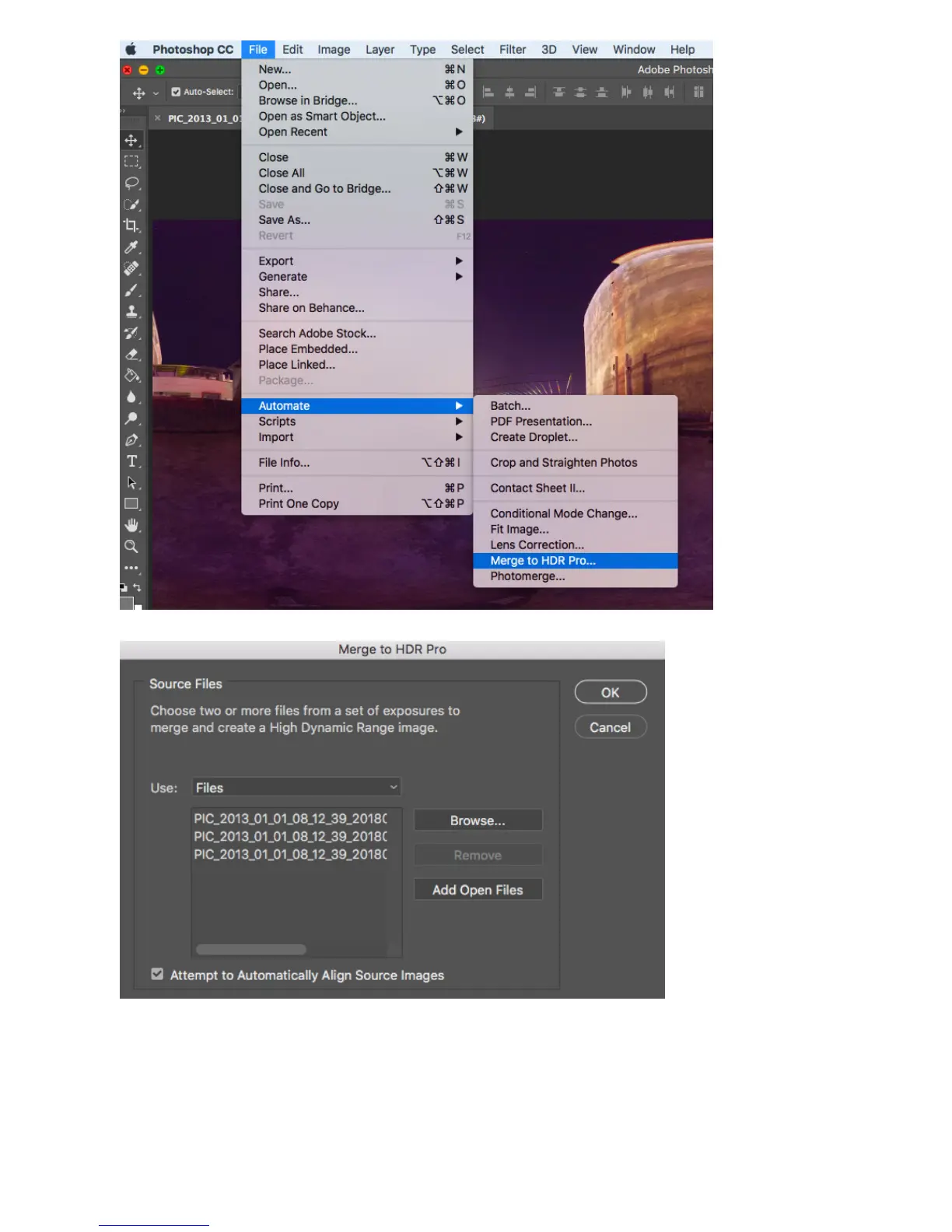Open the Use Files dropdown
This screenshot has width=952, height=1232.
(296, 787)
